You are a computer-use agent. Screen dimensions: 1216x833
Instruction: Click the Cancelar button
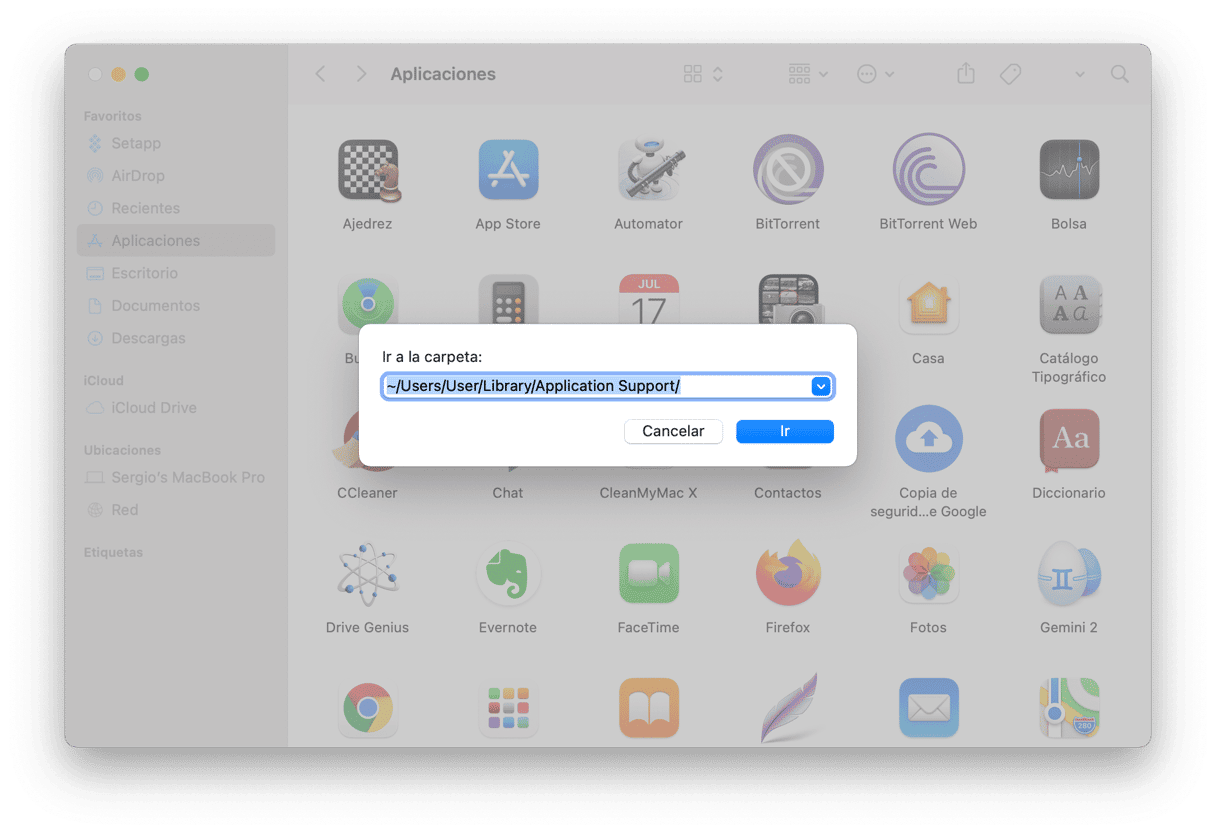[673, 431]
